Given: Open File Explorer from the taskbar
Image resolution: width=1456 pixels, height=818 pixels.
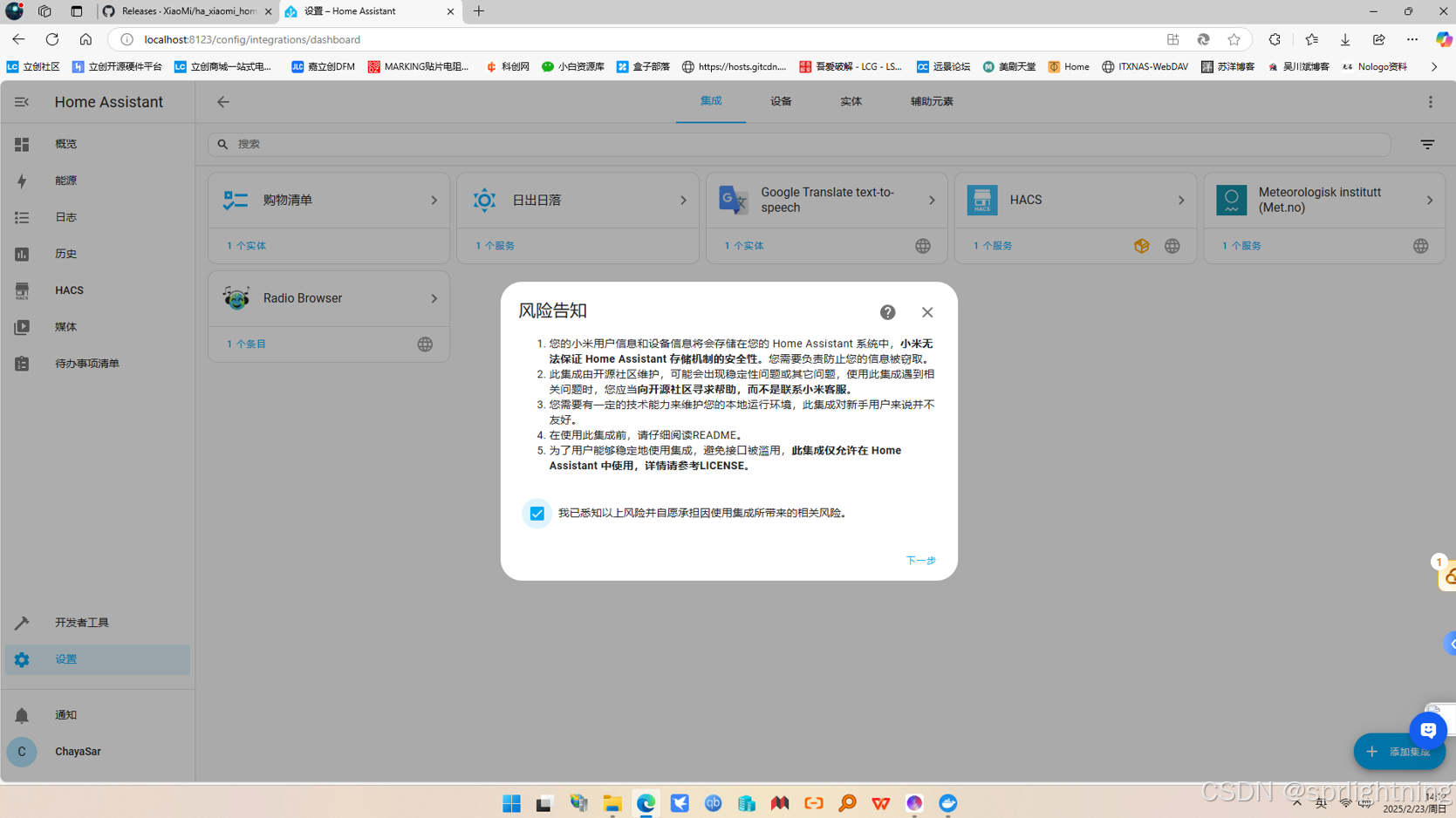Looking at the screenshot, I should coord(612,803).
